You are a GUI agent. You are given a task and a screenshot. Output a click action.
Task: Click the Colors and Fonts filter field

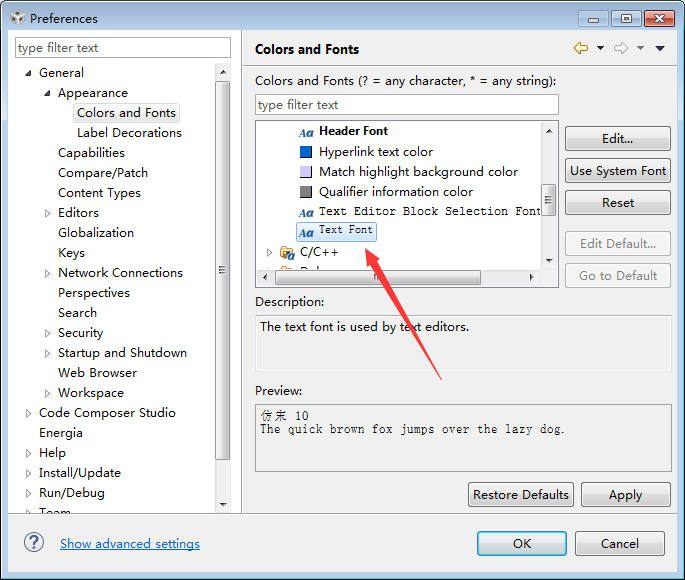tap(406, 105)
